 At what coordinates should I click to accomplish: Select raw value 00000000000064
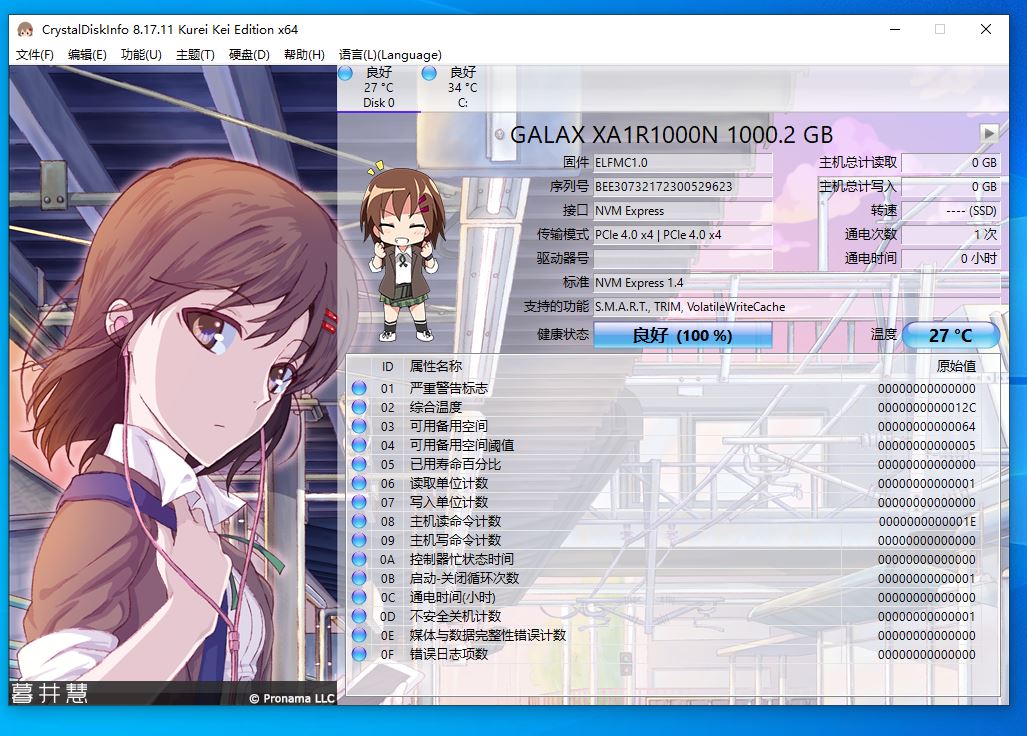pyautogui.click(x=927, y=426)
